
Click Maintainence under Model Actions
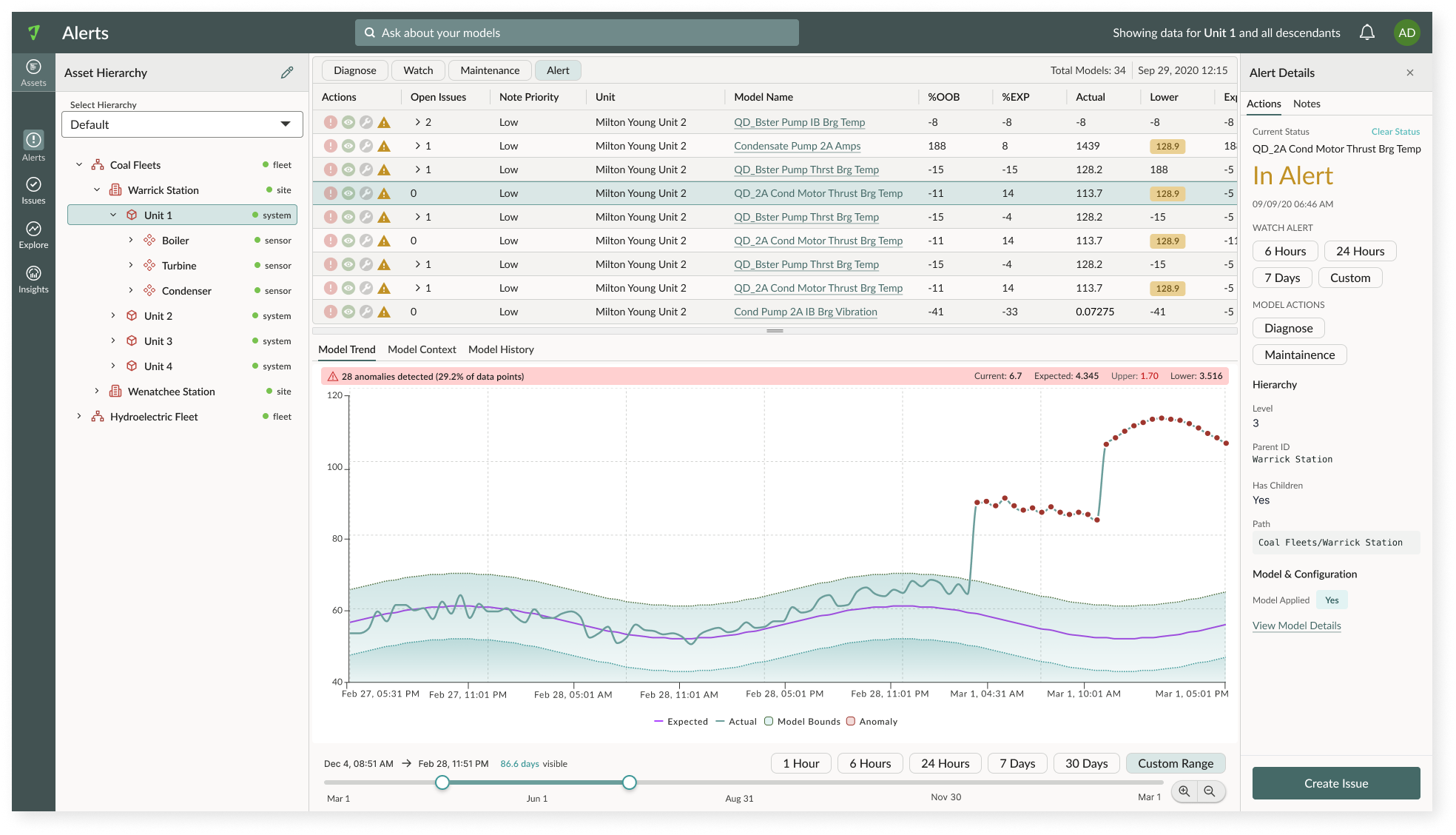(x=1299, y=355)
